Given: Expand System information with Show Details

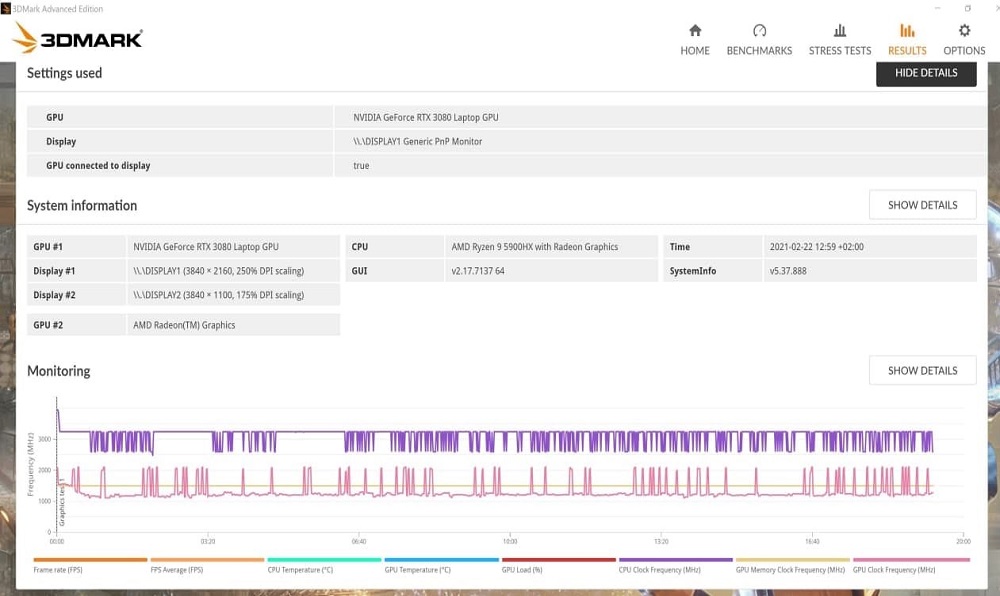Looking at the screenshot, I should [922, 205].
